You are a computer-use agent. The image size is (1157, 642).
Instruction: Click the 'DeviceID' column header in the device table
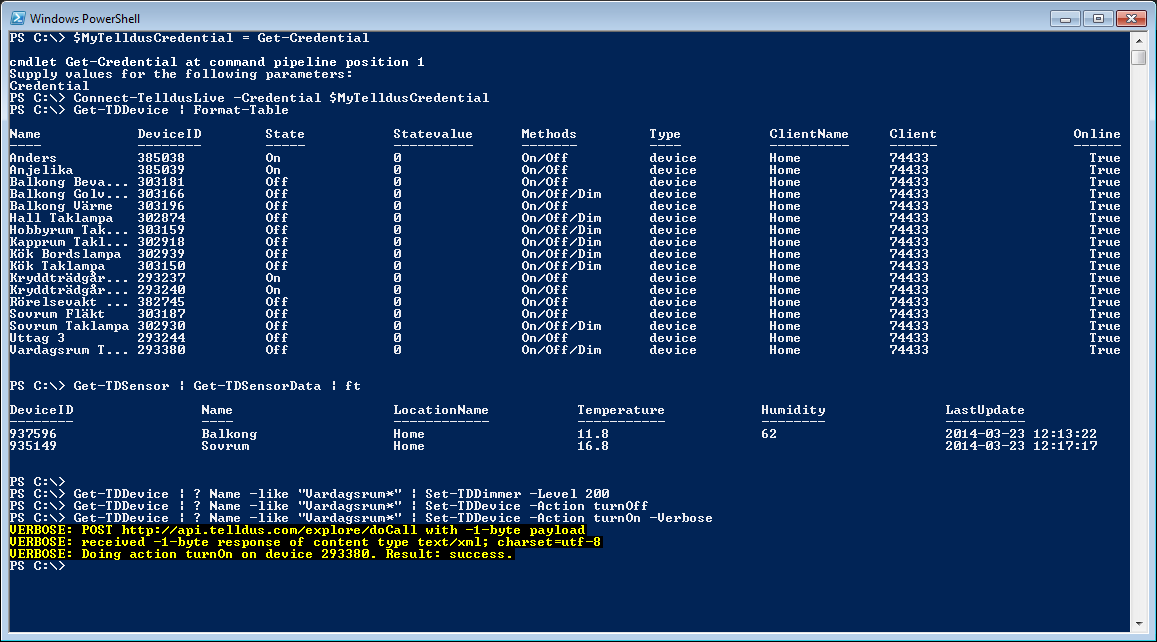click(169, 134)
